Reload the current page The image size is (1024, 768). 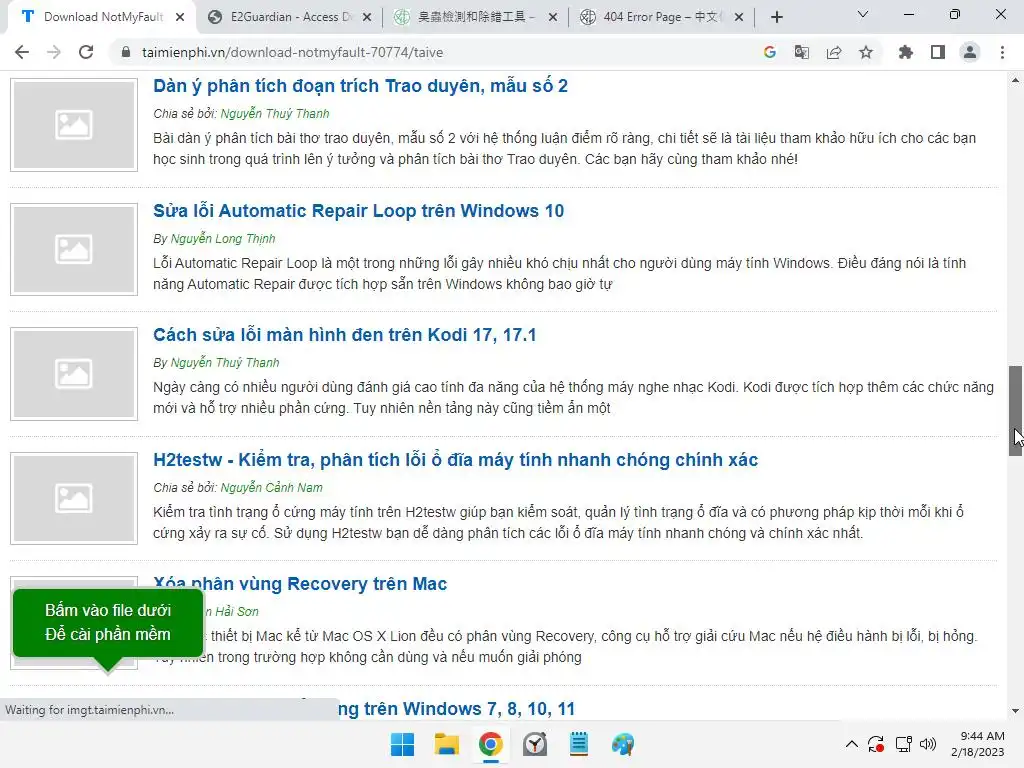point(86,52)
